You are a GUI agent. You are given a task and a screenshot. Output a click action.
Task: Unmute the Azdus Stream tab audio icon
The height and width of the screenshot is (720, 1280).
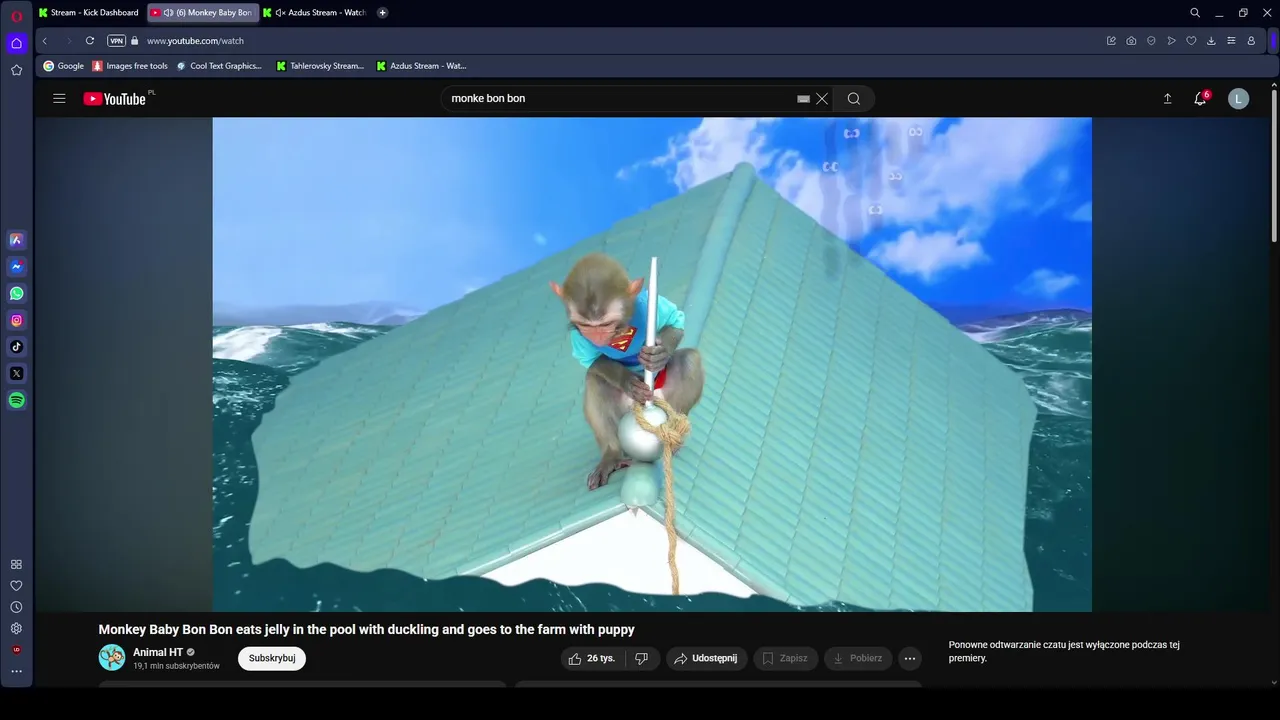point(280,13)
